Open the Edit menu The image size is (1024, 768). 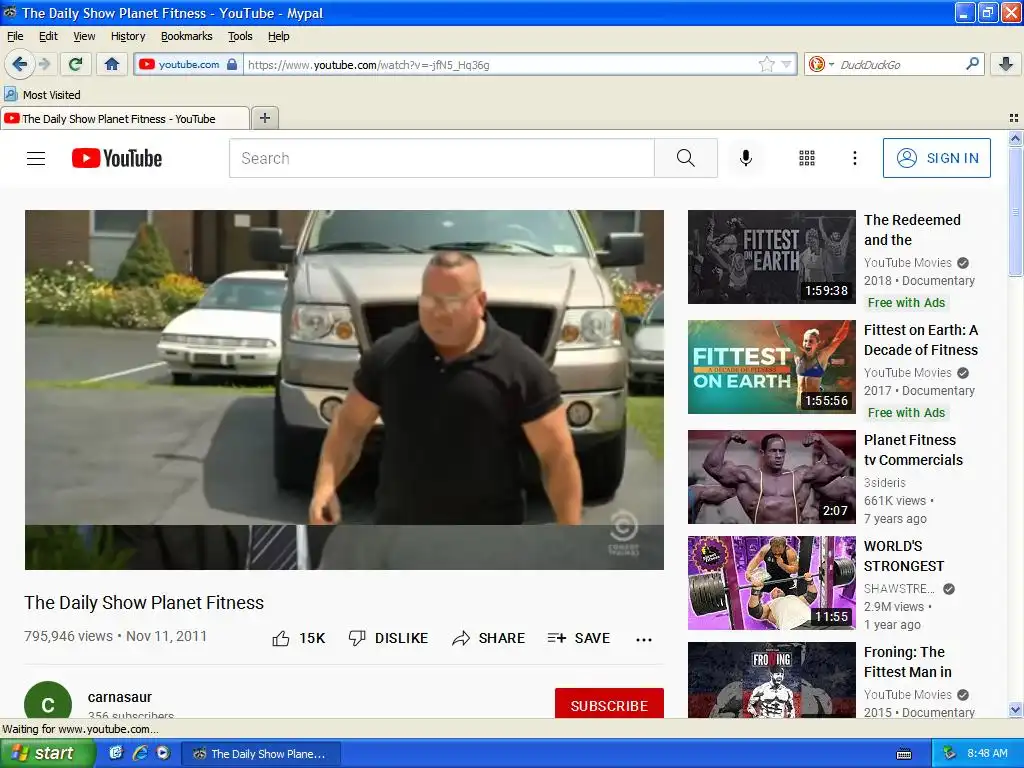pos(48,36)
